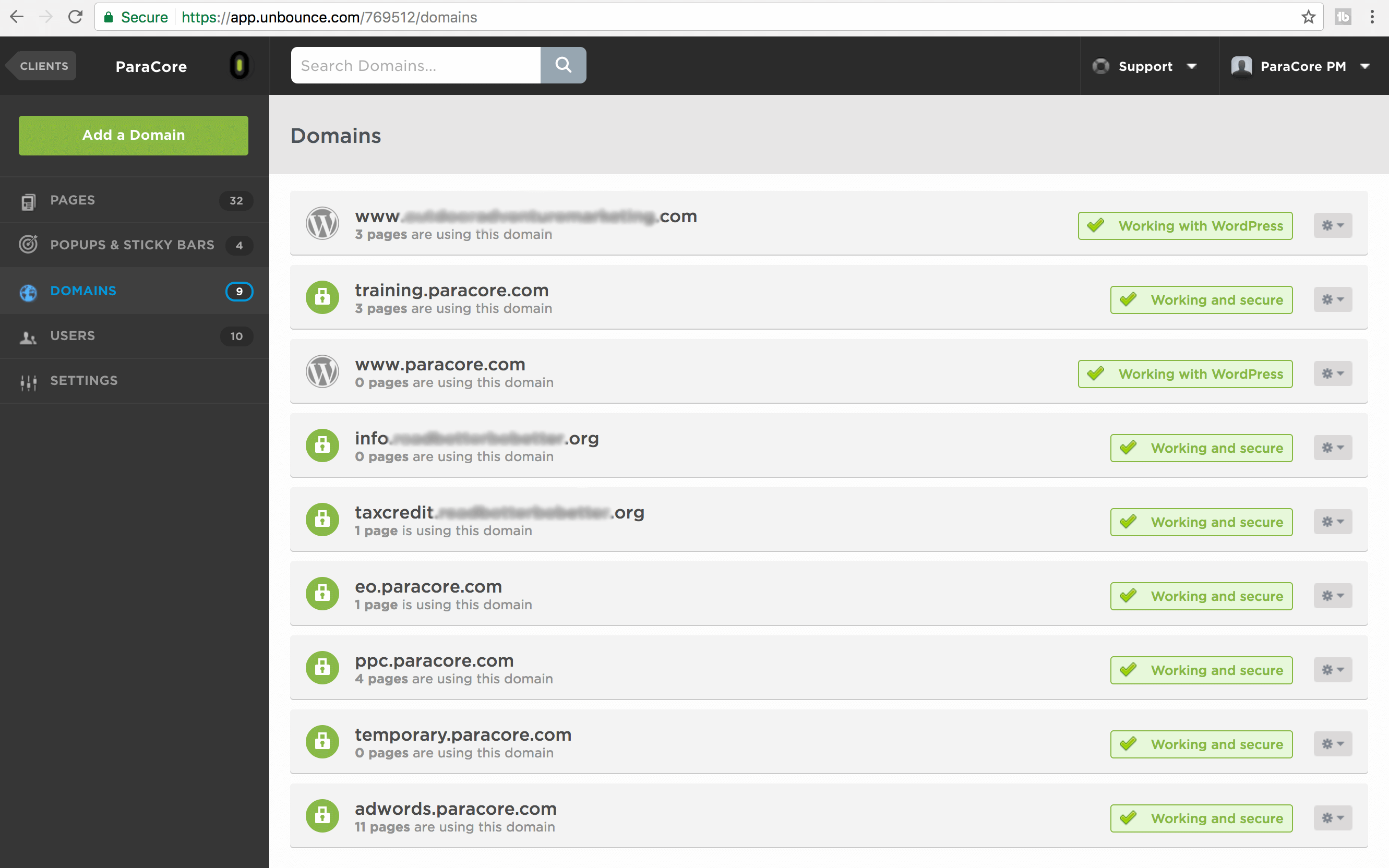Open gear dropdown for www.paracore.com

point(1333,373)
